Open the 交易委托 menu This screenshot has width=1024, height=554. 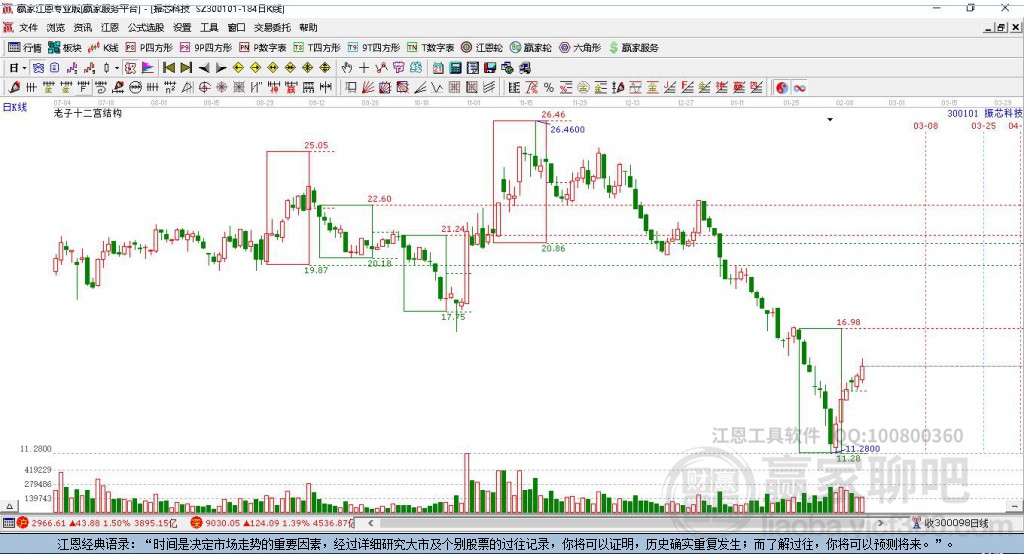272,27
